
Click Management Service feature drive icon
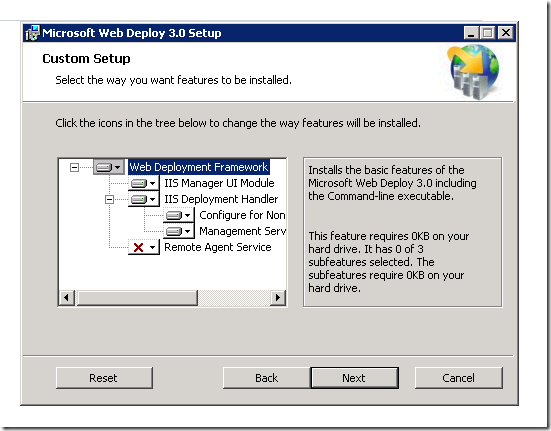pyautogui.click(x=179, y=231)
